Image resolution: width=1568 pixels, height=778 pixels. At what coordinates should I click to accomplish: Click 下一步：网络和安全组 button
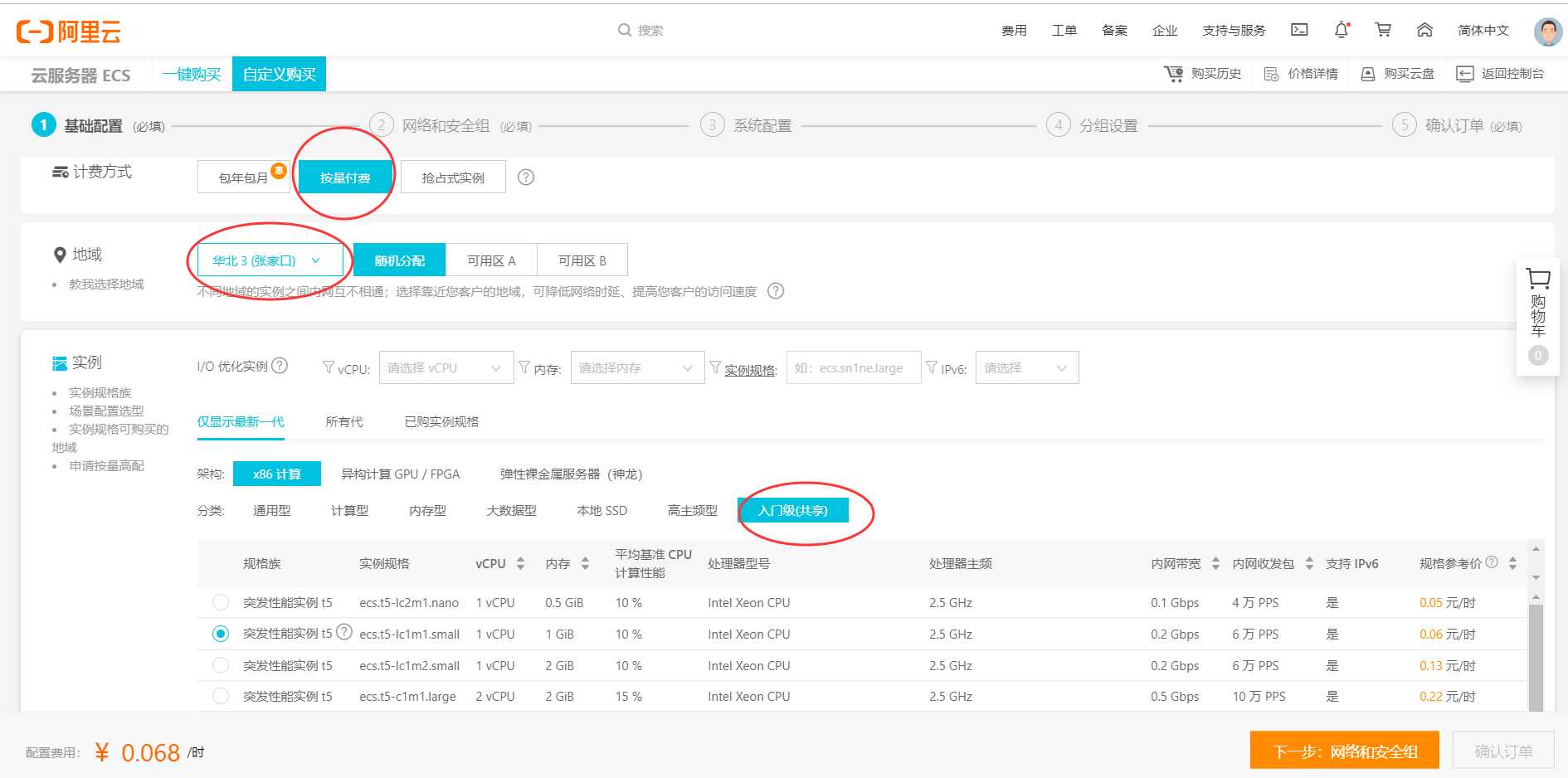tap(1345, 751)
